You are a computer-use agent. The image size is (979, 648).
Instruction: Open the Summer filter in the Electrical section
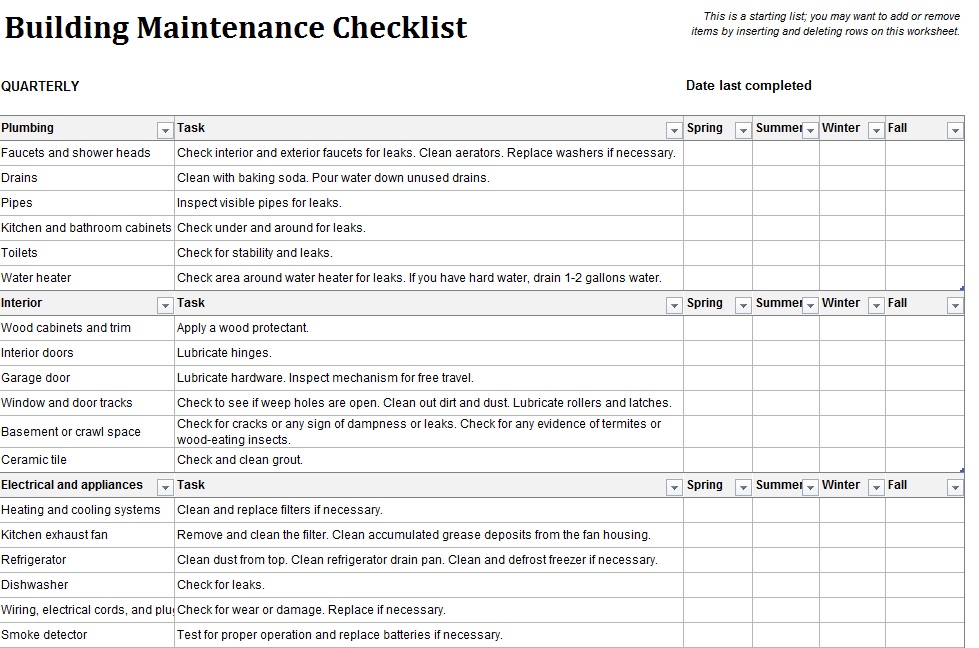tap(809, 486)
